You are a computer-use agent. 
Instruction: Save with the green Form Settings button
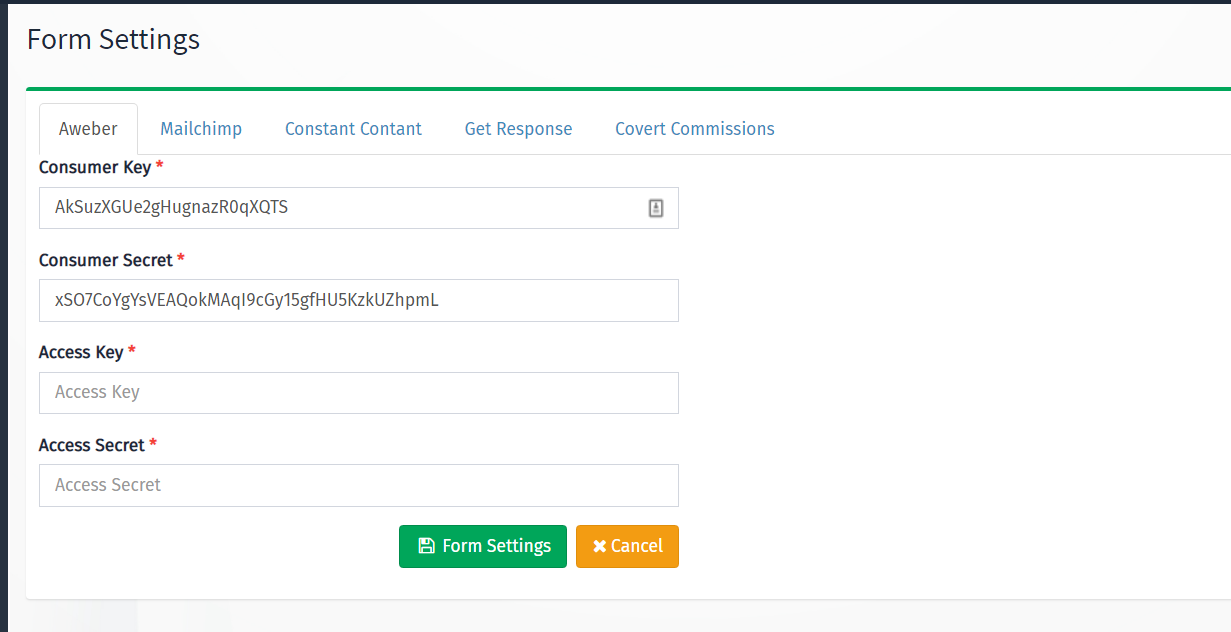pos(483,546)
